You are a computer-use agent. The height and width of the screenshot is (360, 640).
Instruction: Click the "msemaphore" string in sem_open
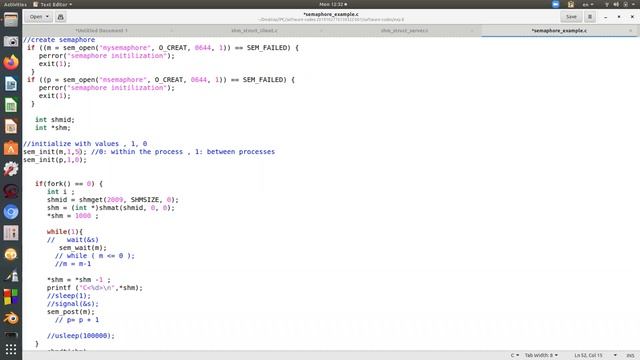pyautogui.click(x=123, y=80)
